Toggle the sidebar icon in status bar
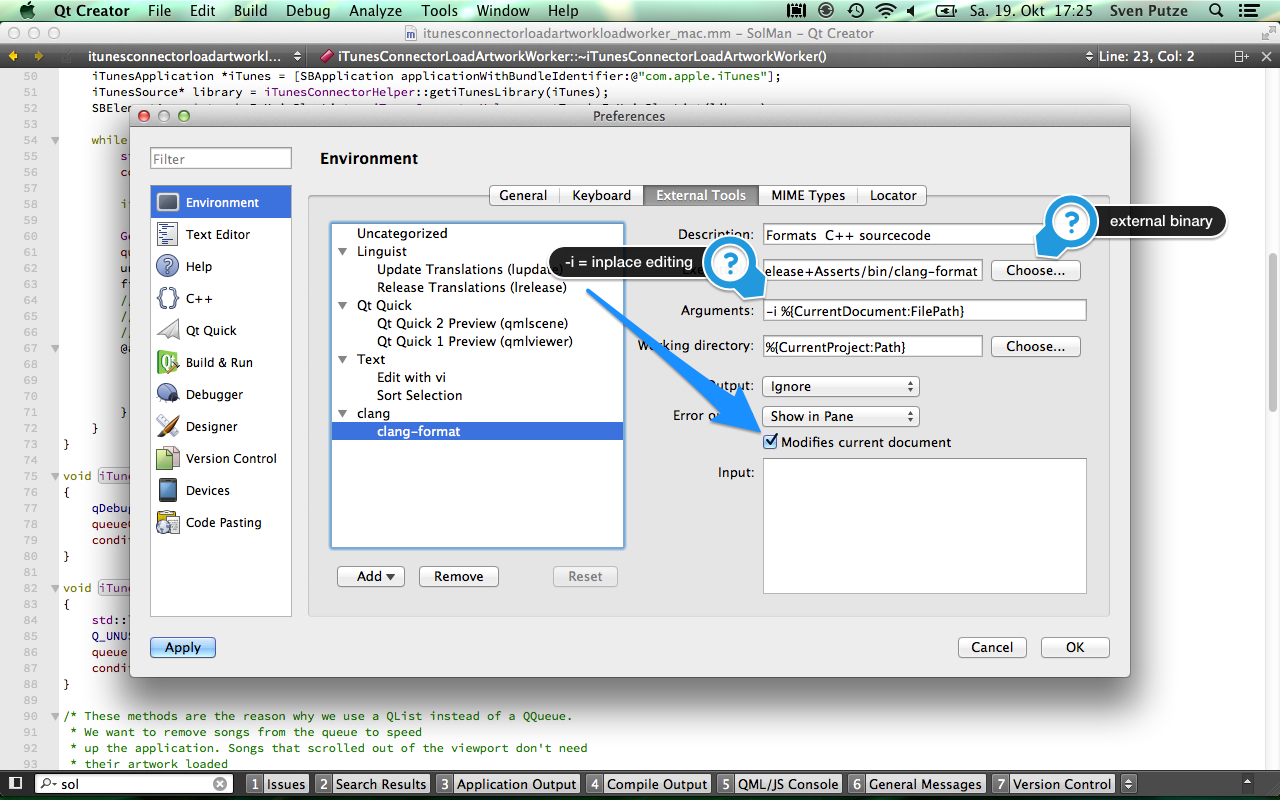 (x=15, y=784)
